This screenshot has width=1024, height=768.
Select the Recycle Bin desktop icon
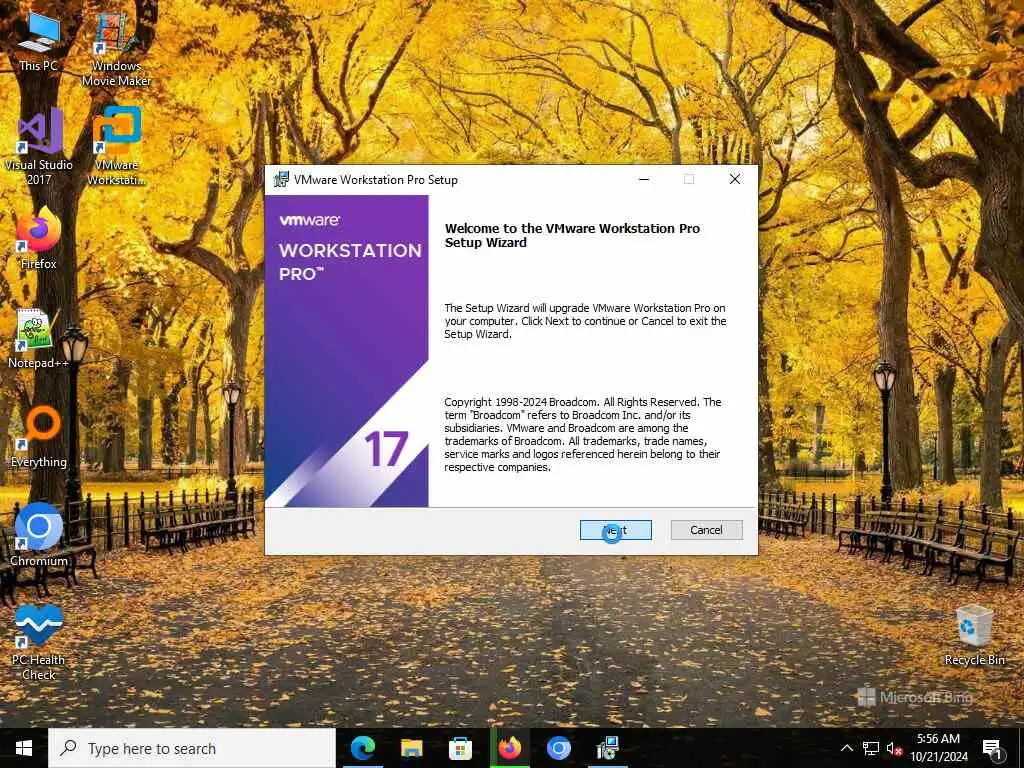coord(974,635)
